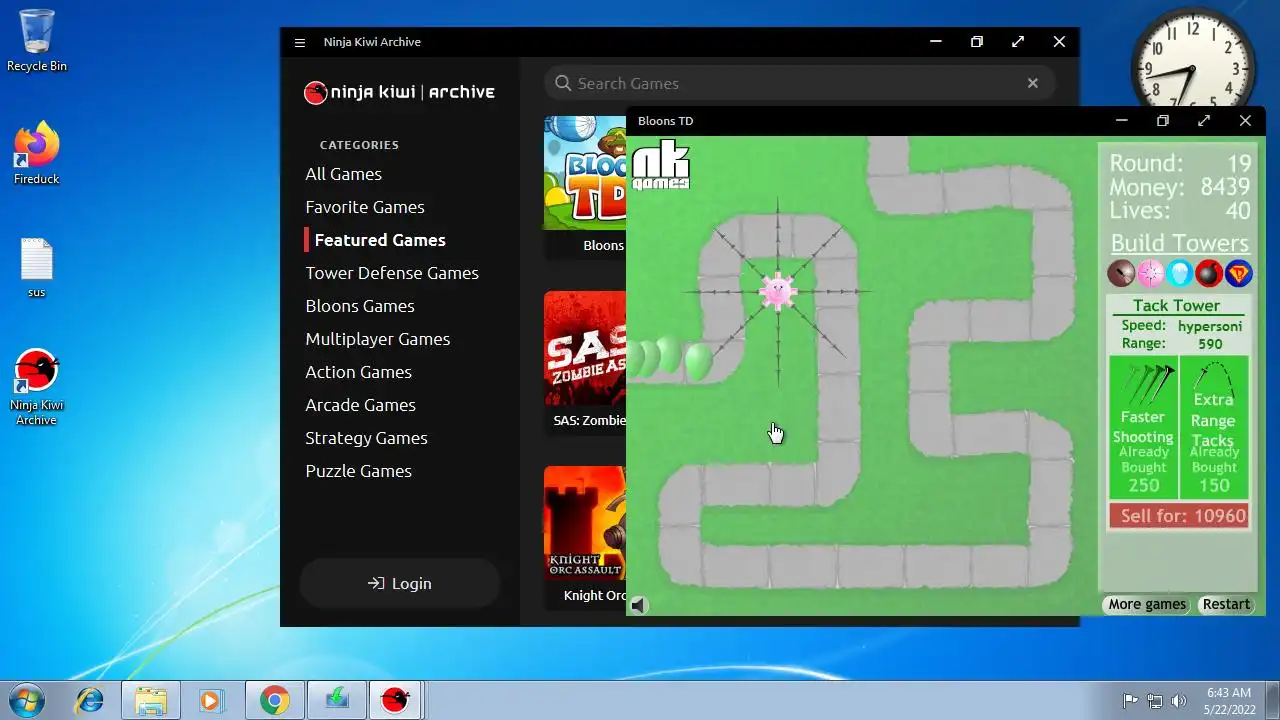
Task: Focus the Search Games input field
Action: click(799, 83)
